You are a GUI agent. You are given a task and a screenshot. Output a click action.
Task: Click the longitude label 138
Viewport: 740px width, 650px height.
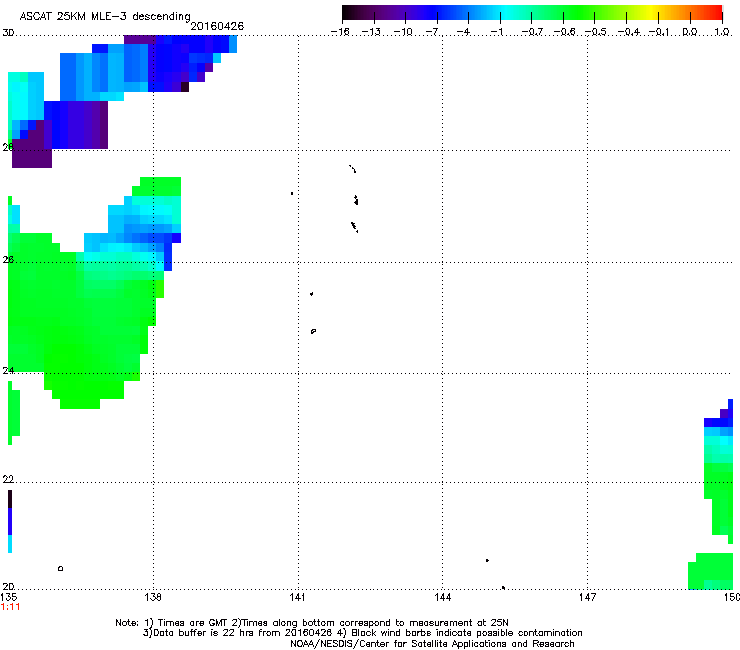point(153,597)
